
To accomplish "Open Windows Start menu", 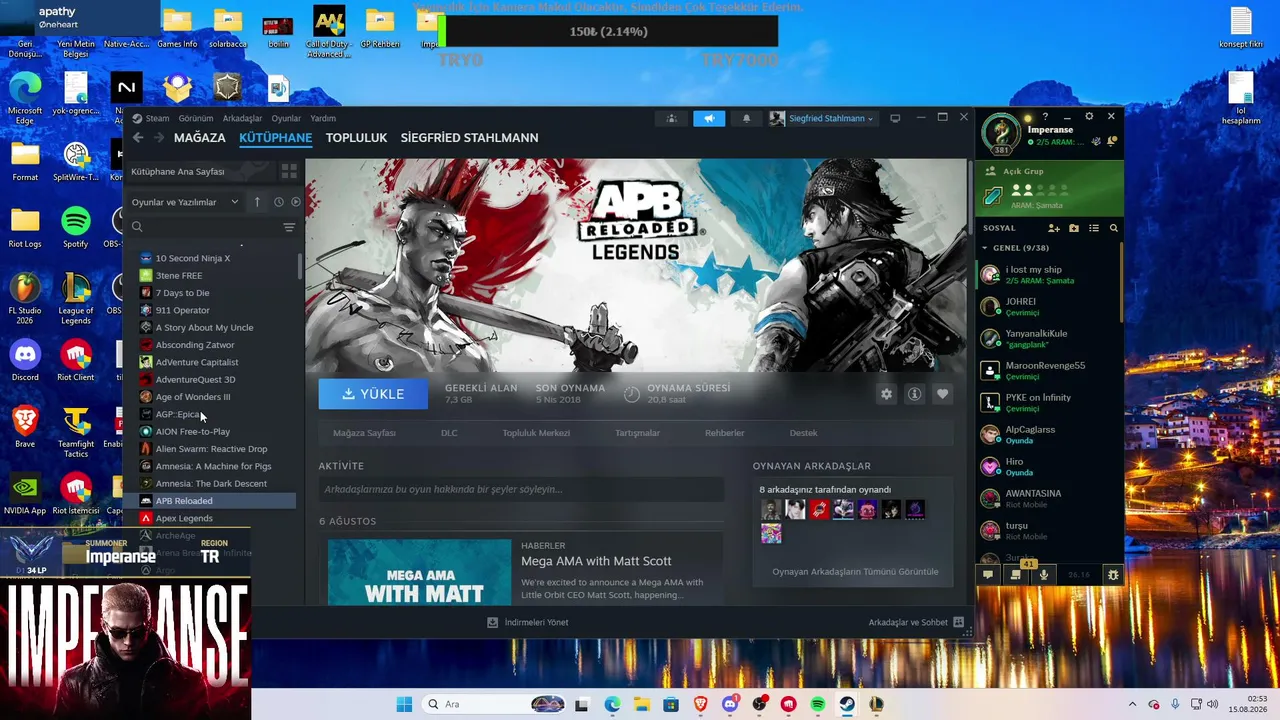I will pos(404,704).
